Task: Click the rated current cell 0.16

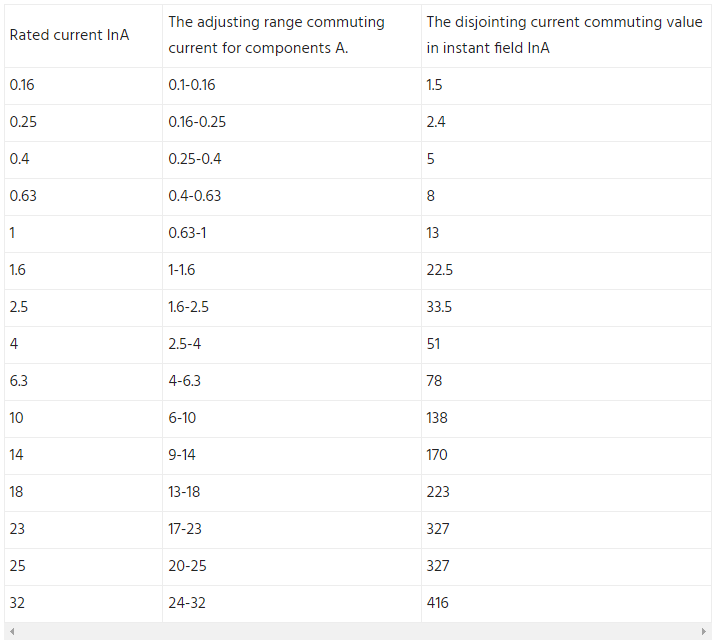Action: 83,86
